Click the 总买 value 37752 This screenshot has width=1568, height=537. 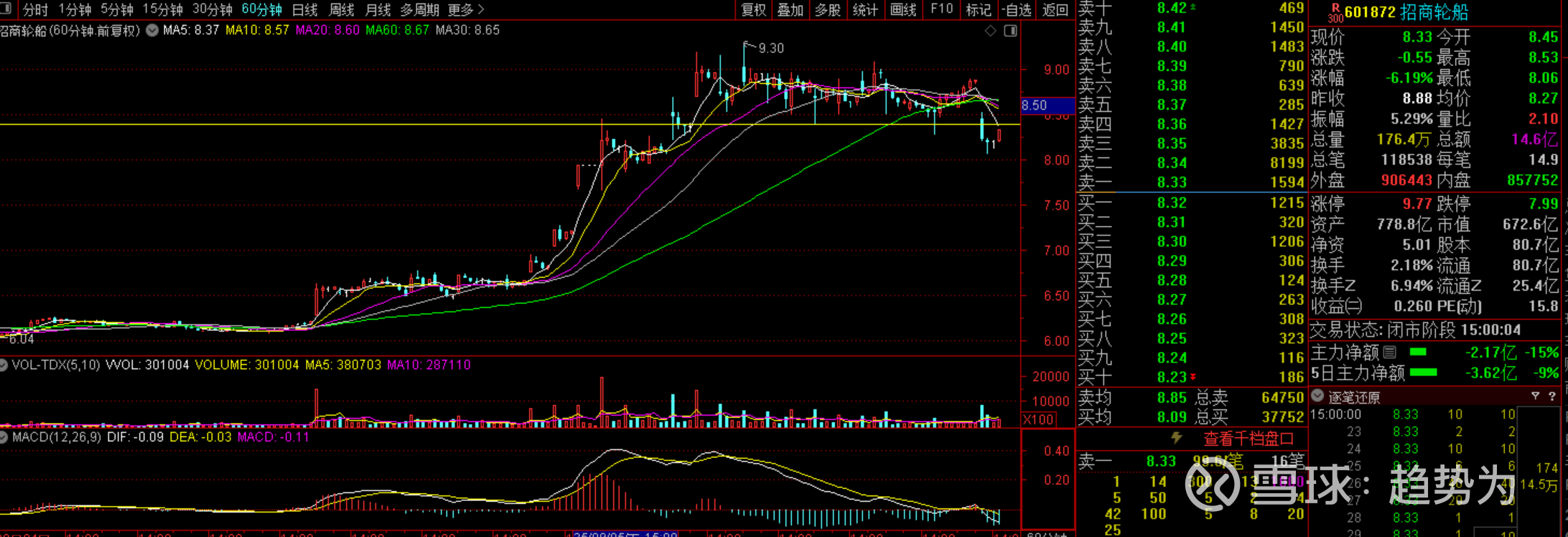pos(1282,417)
